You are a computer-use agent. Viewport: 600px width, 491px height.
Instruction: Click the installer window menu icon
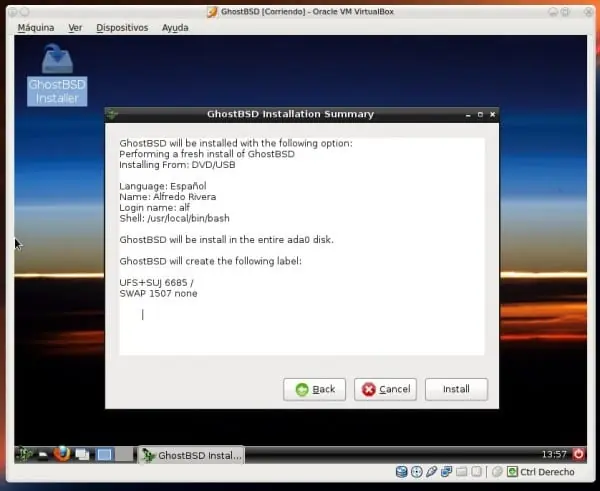point(112,114)
